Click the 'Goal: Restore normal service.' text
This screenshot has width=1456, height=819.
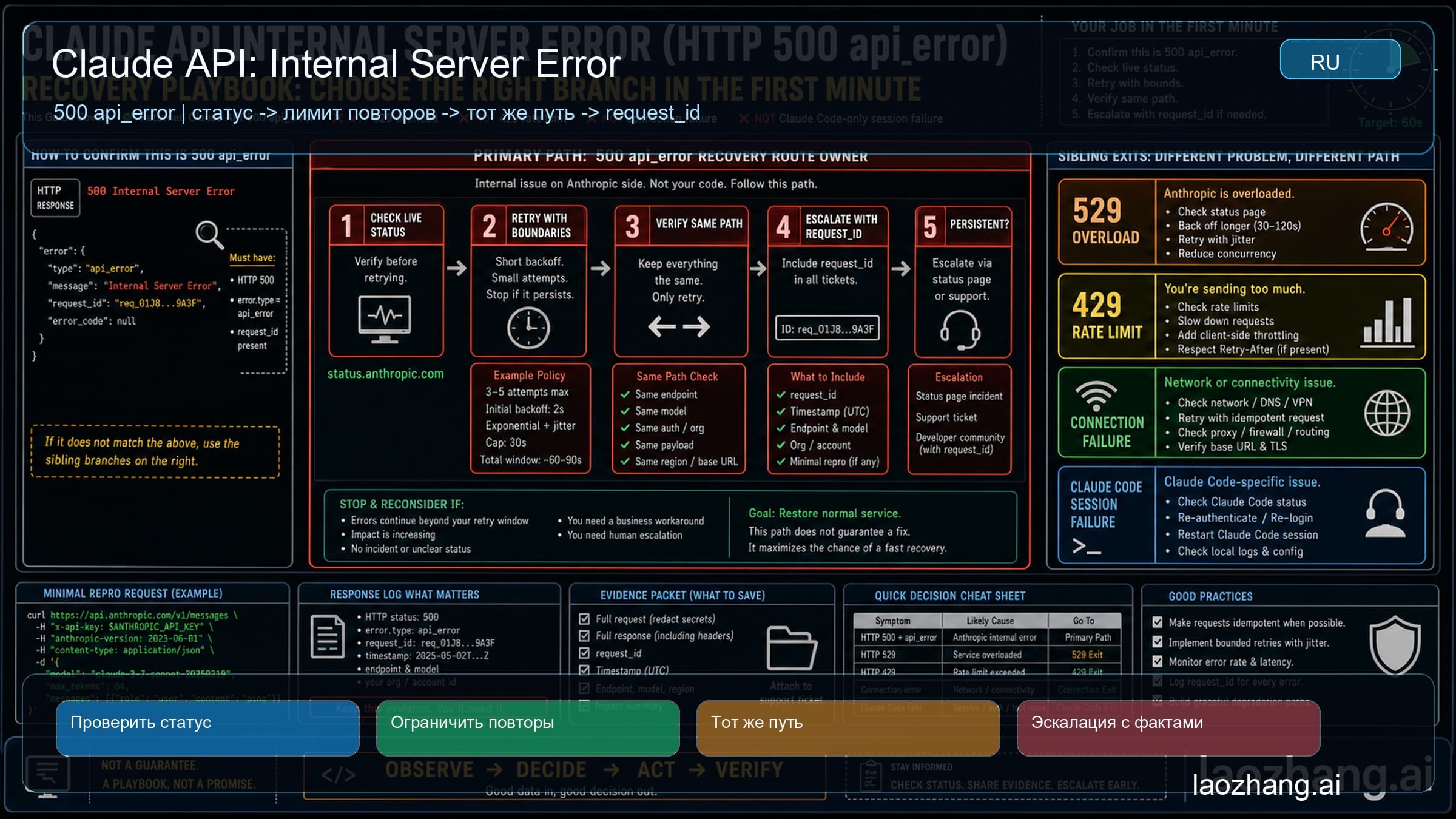tap(825, 513)
